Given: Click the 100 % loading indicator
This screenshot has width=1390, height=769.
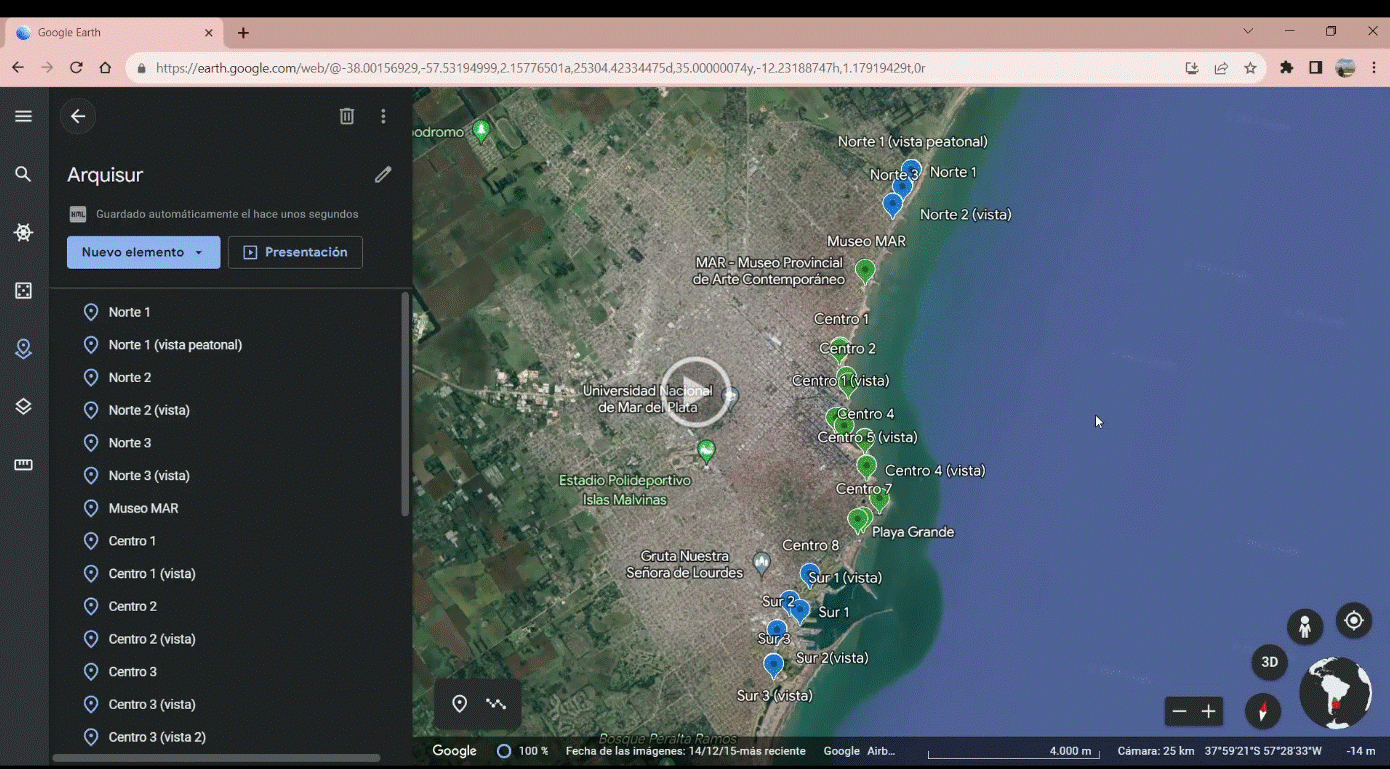Looking at the screenshot, I should click(523, 751).
